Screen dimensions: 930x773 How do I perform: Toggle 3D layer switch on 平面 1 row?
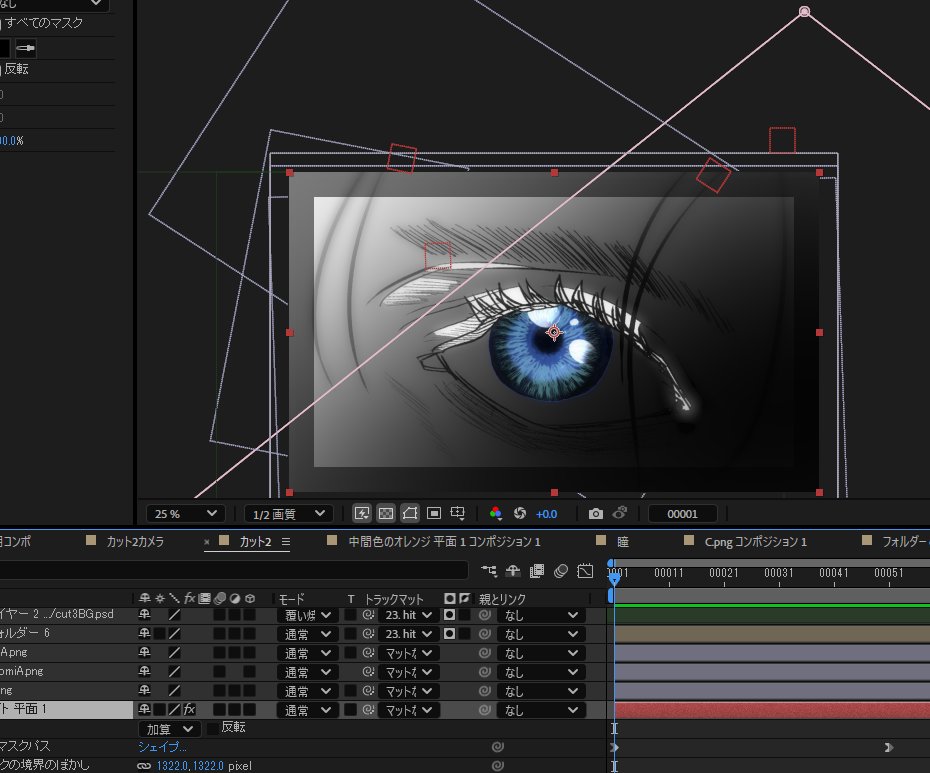[250, 710]
